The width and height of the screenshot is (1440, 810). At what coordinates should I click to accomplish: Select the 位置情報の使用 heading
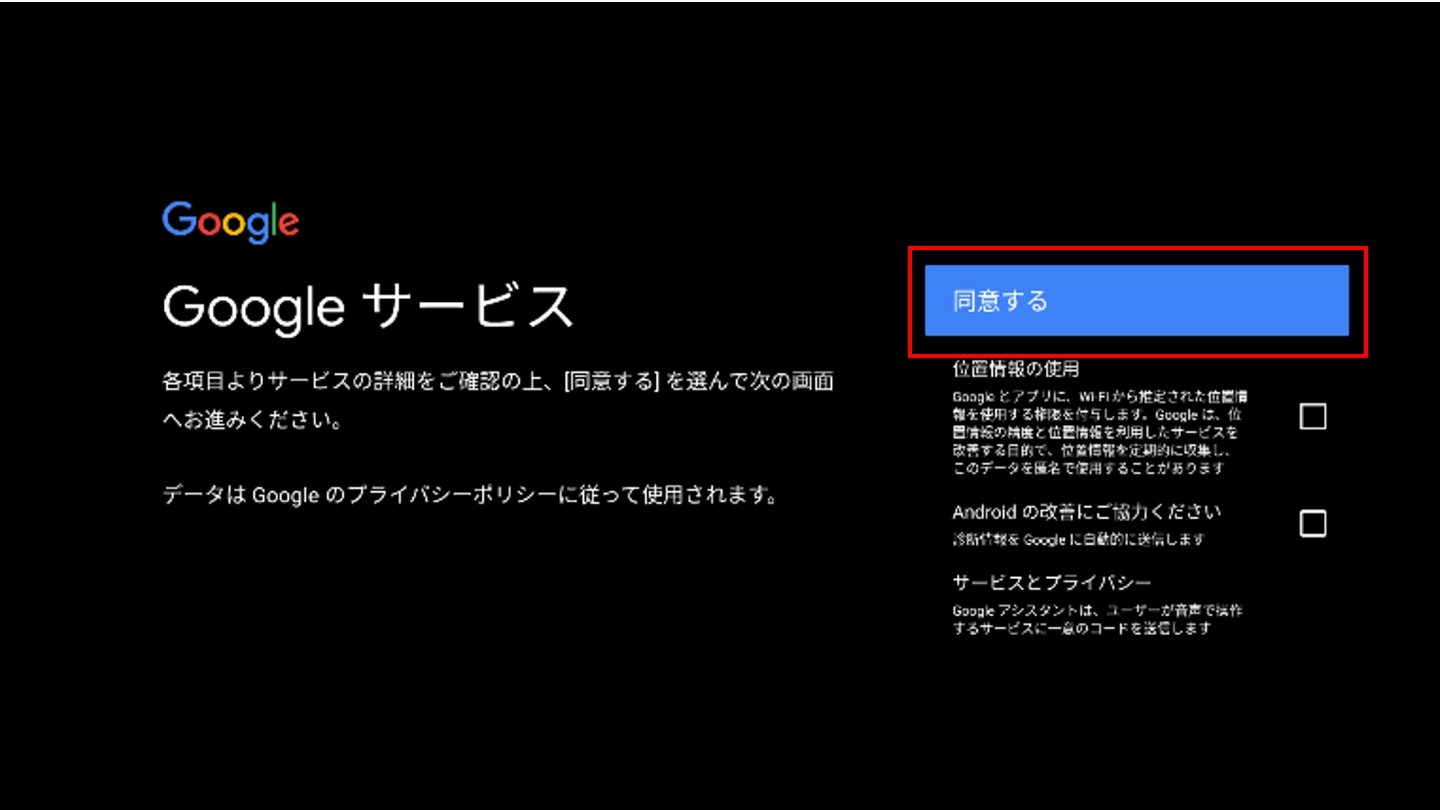1015,369
